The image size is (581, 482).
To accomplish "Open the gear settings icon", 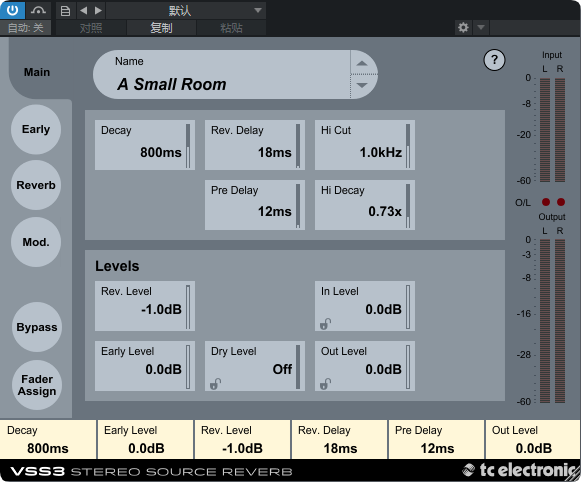I will 463,27.
